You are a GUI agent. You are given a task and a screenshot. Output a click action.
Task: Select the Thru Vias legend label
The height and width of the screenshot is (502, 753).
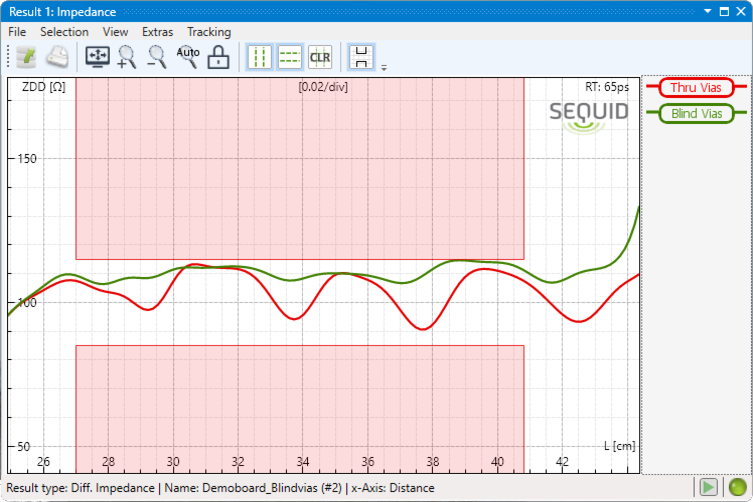(696, 88)
